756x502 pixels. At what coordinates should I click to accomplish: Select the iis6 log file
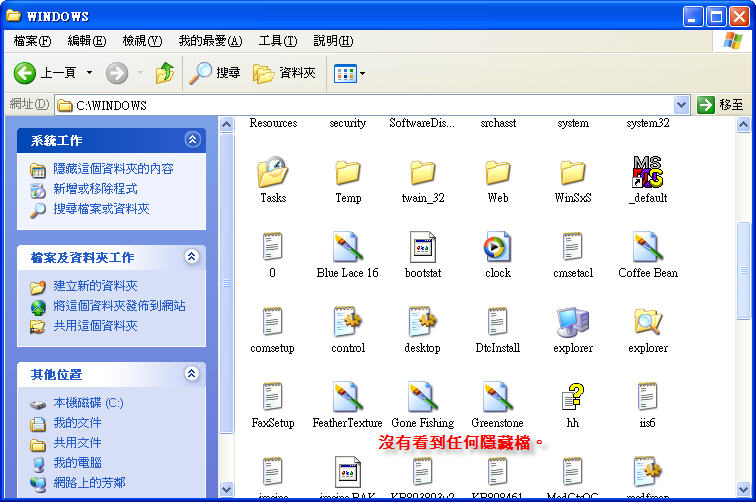(x=648, y=405)
